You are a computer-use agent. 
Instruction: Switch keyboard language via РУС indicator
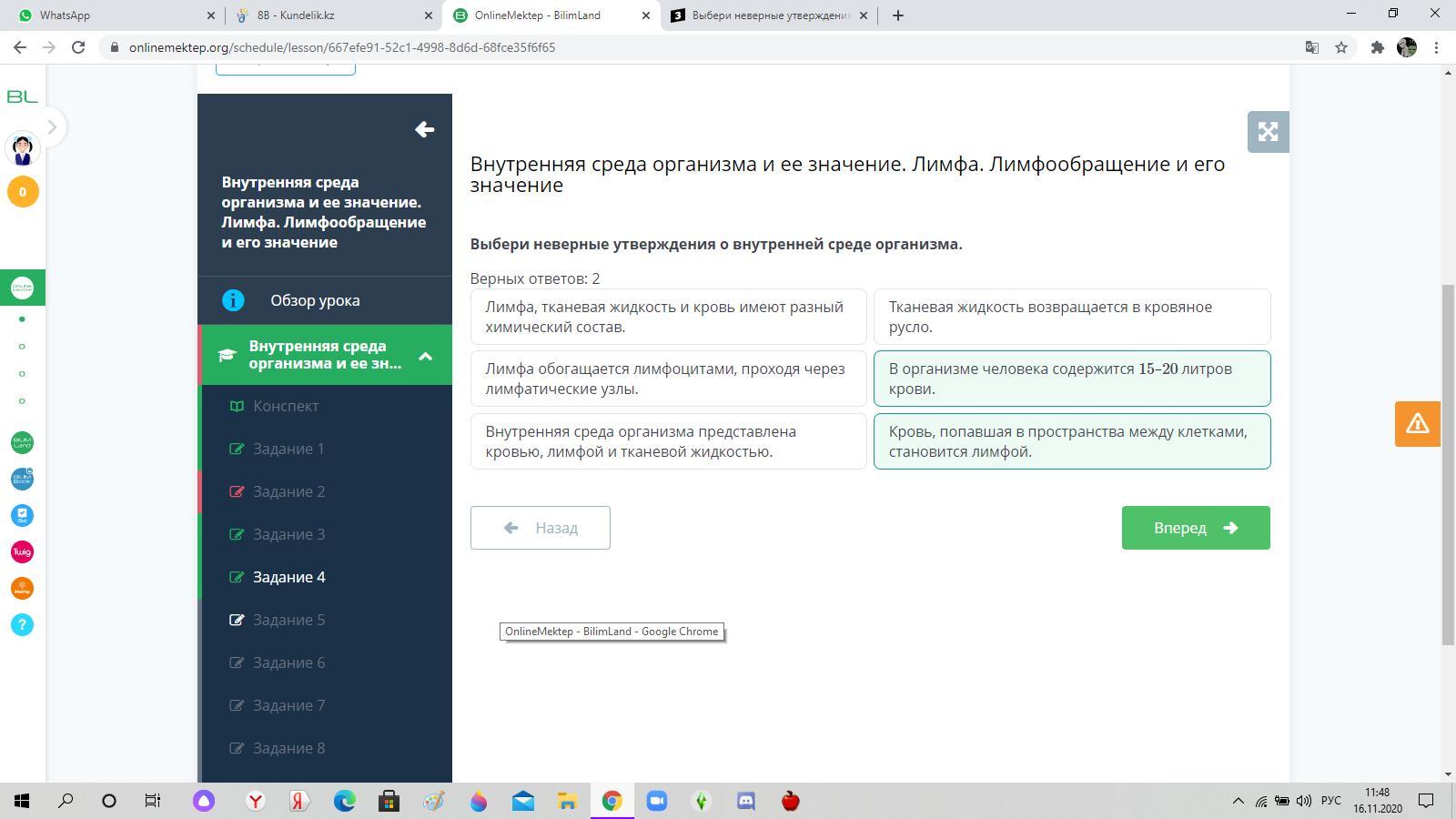click(x=1331, y=801)
